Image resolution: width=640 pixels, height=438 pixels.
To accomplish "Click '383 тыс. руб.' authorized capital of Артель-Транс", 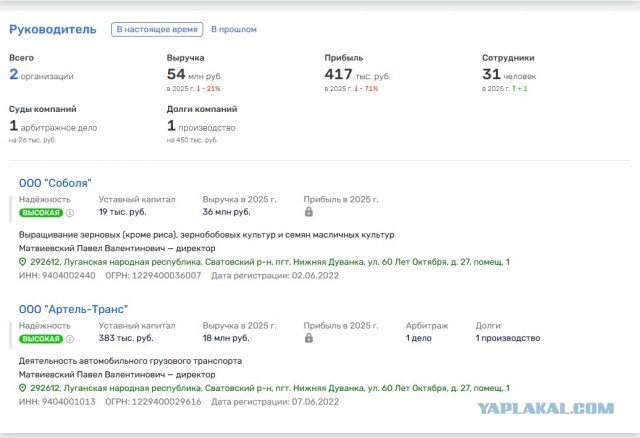I will click(126, 338).
